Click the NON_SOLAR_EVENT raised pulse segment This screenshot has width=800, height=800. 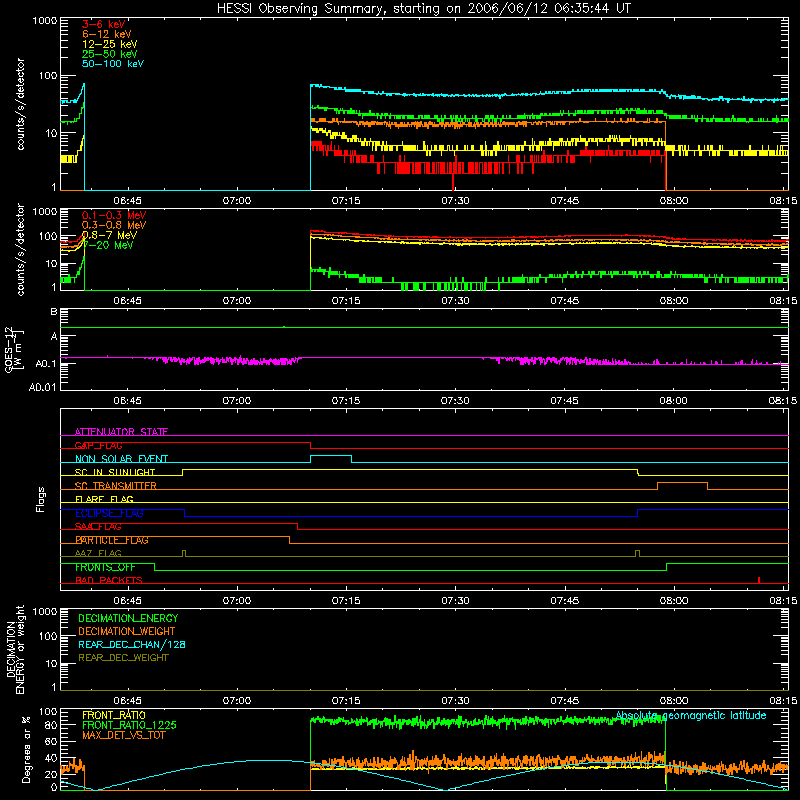(x=331, y=456)
